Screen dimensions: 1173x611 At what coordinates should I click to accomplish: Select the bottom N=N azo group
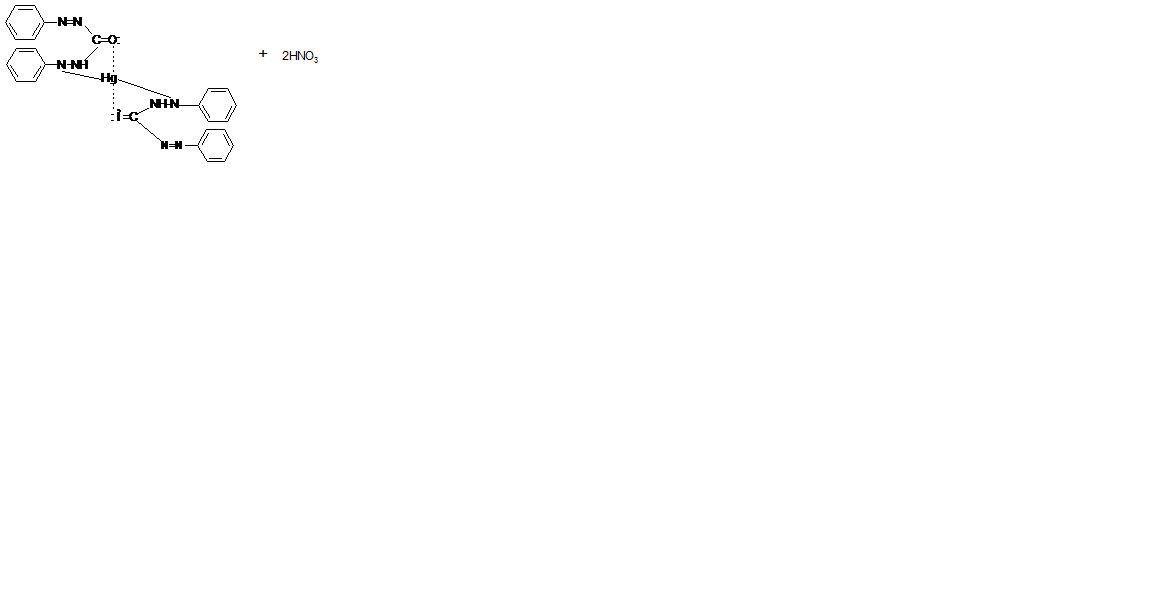[x=171, y=145]
